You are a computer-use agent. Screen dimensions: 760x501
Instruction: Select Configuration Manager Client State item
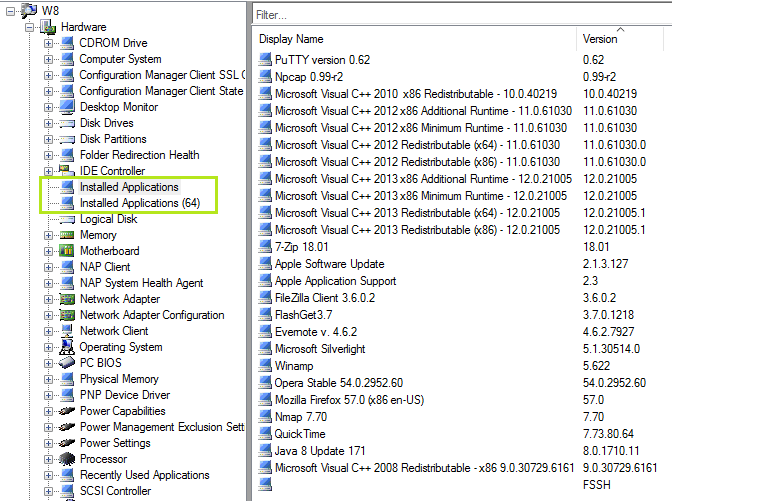pos(161,91)
